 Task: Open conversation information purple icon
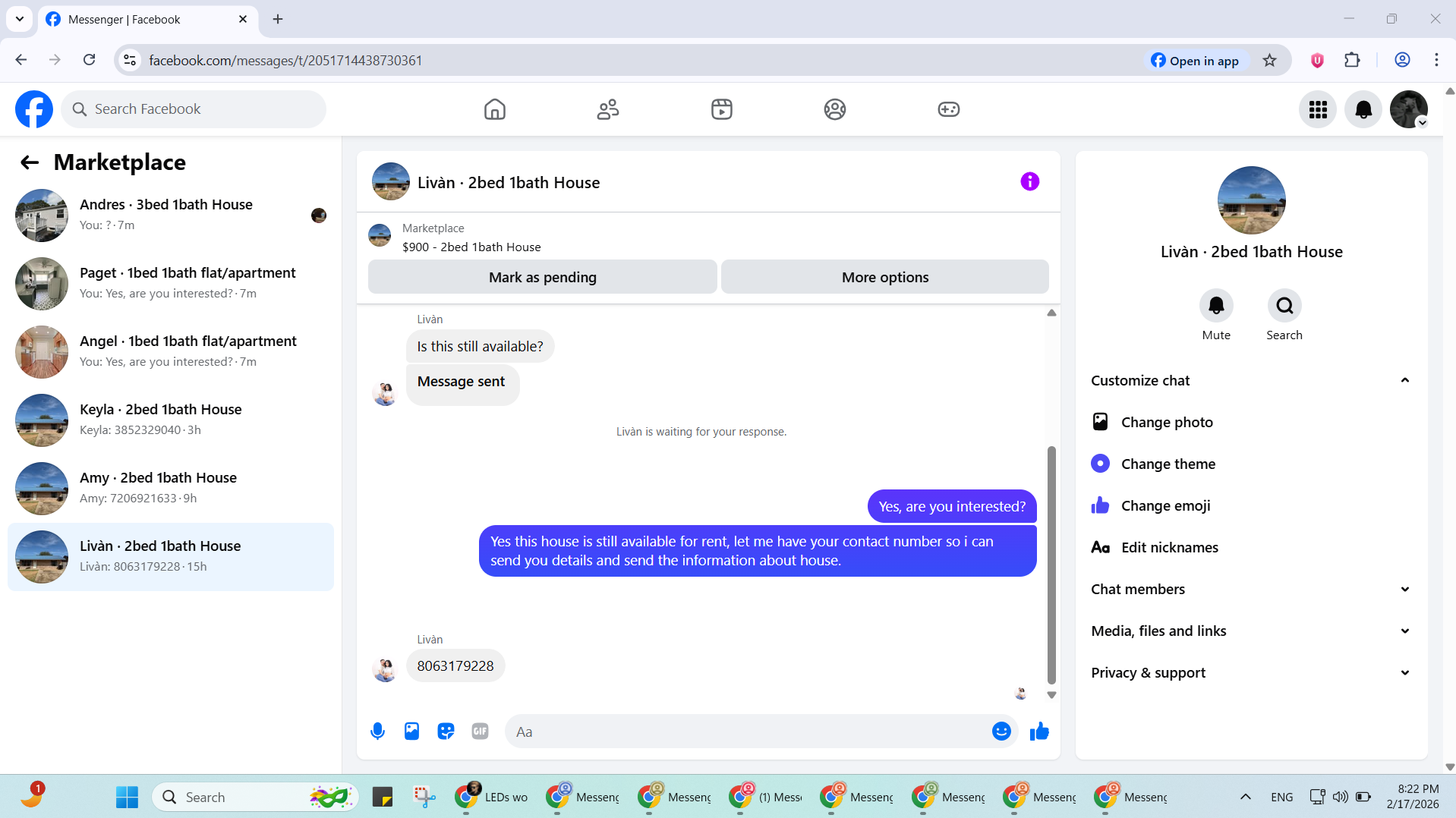coord(1029,181)
